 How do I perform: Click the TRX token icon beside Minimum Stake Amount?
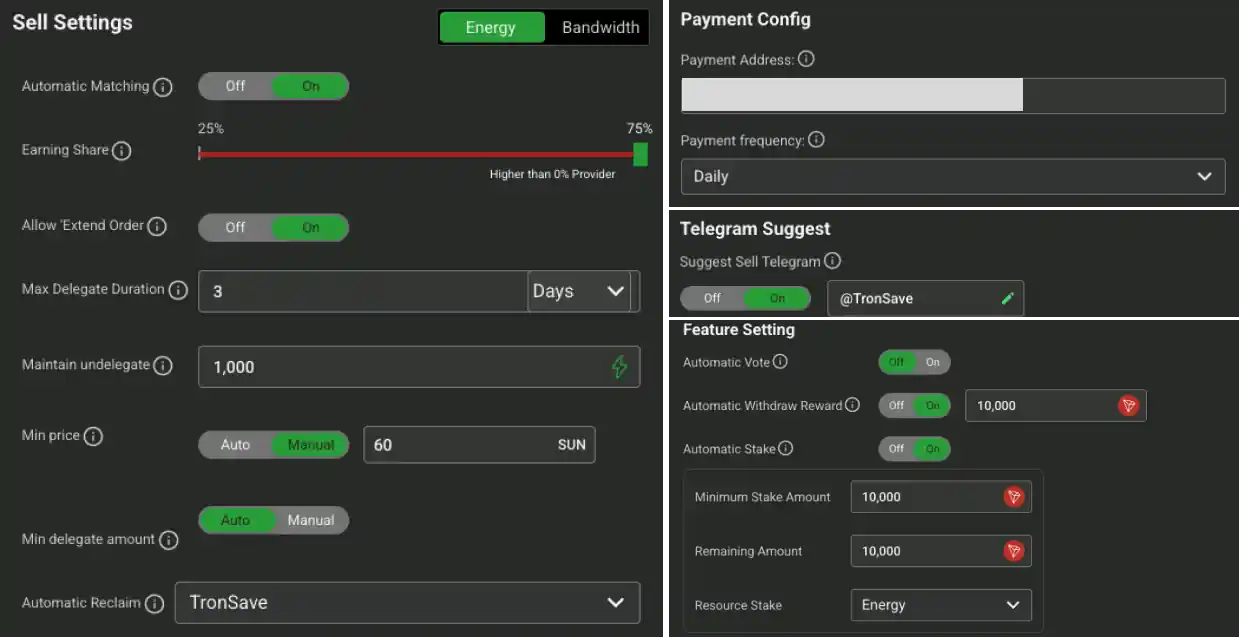pos(1014,496)
